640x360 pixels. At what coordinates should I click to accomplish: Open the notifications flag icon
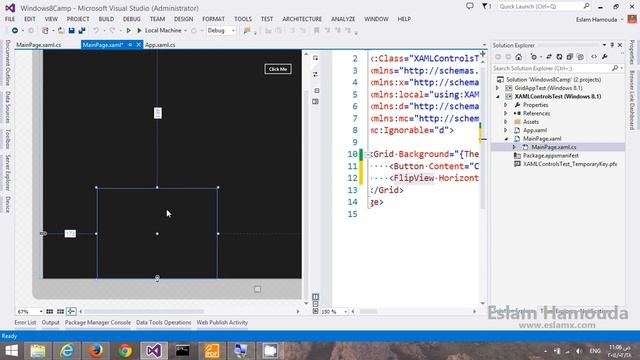coord(485,6)
